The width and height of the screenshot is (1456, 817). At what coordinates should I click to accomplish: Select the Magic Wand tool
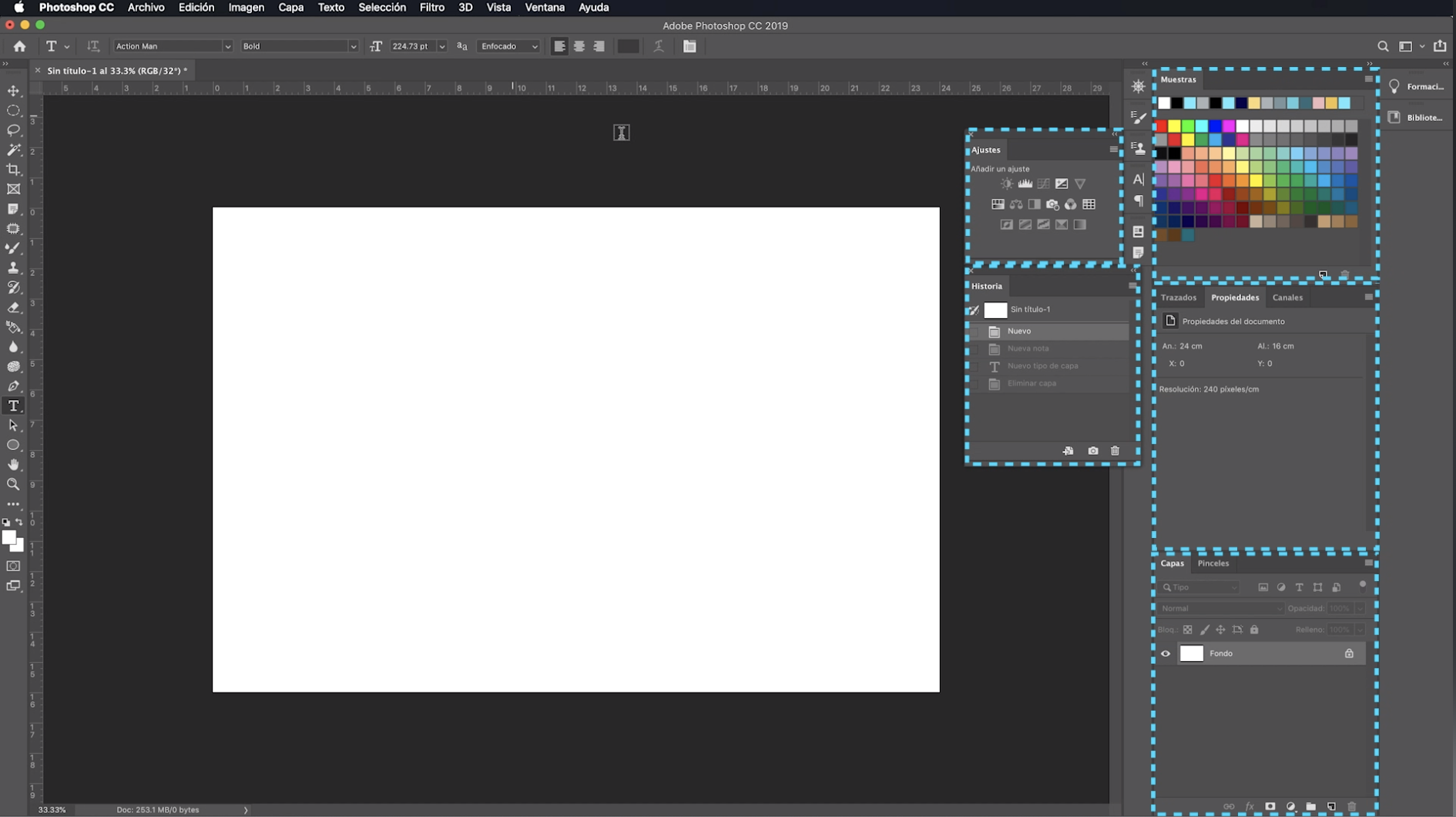[13, 150]
